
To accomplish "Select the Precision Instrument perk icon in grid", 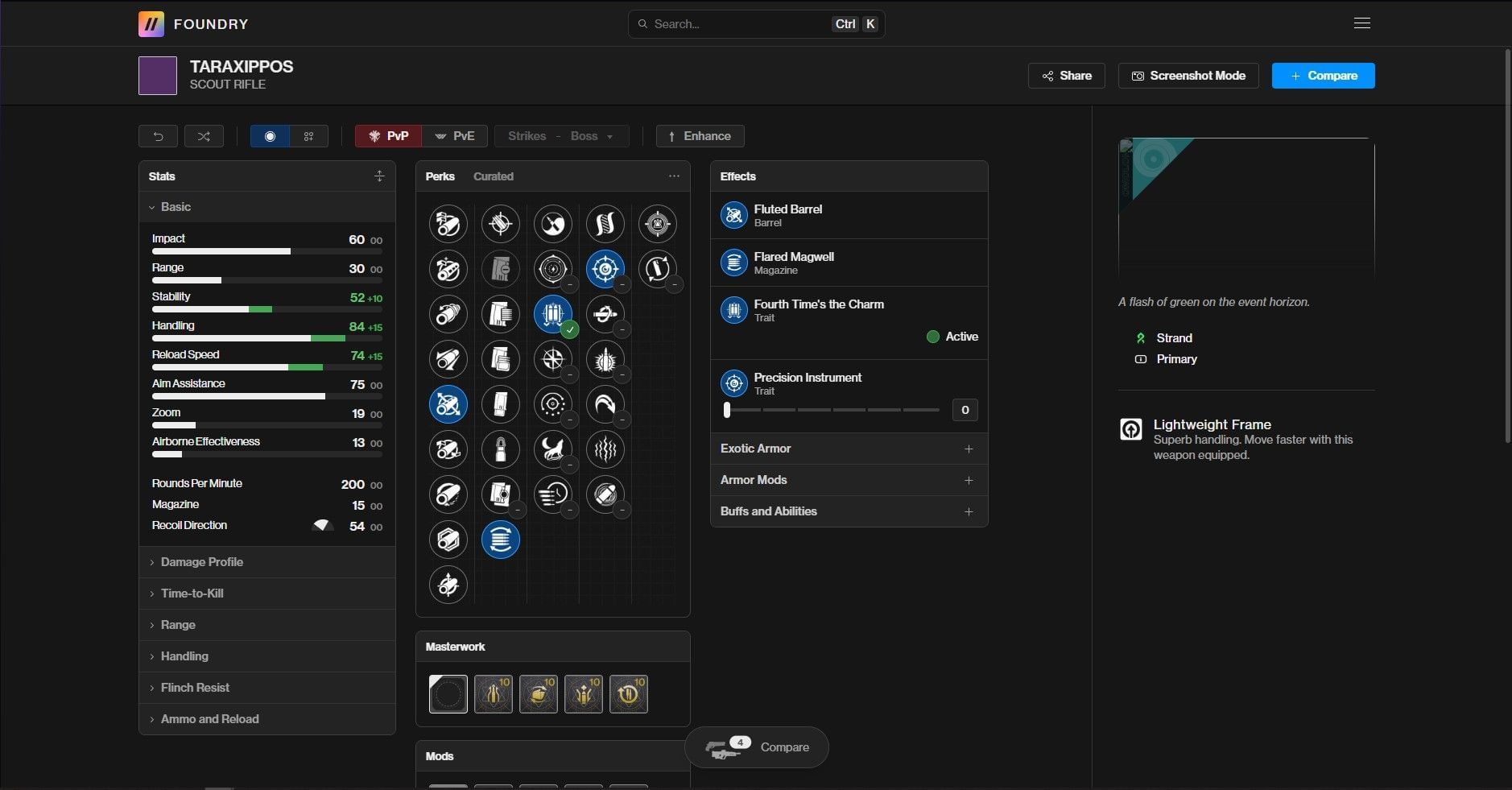I will [x=605, y=269].
